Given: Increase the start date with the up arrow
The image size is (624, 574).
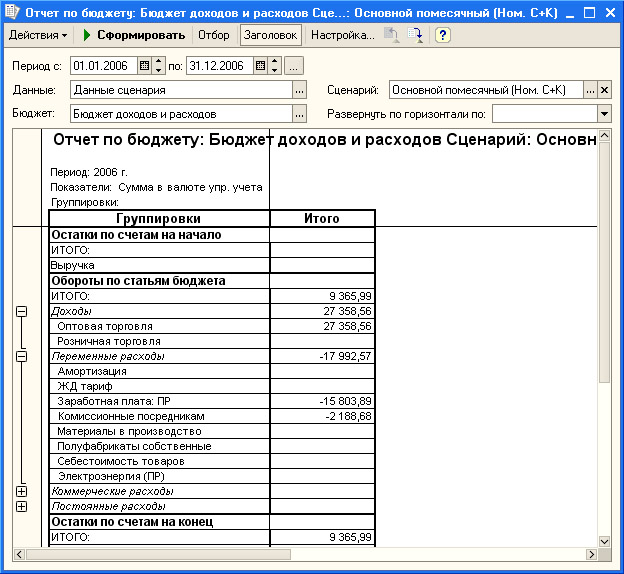Looking at the screenshot, I should pos(158,61).
